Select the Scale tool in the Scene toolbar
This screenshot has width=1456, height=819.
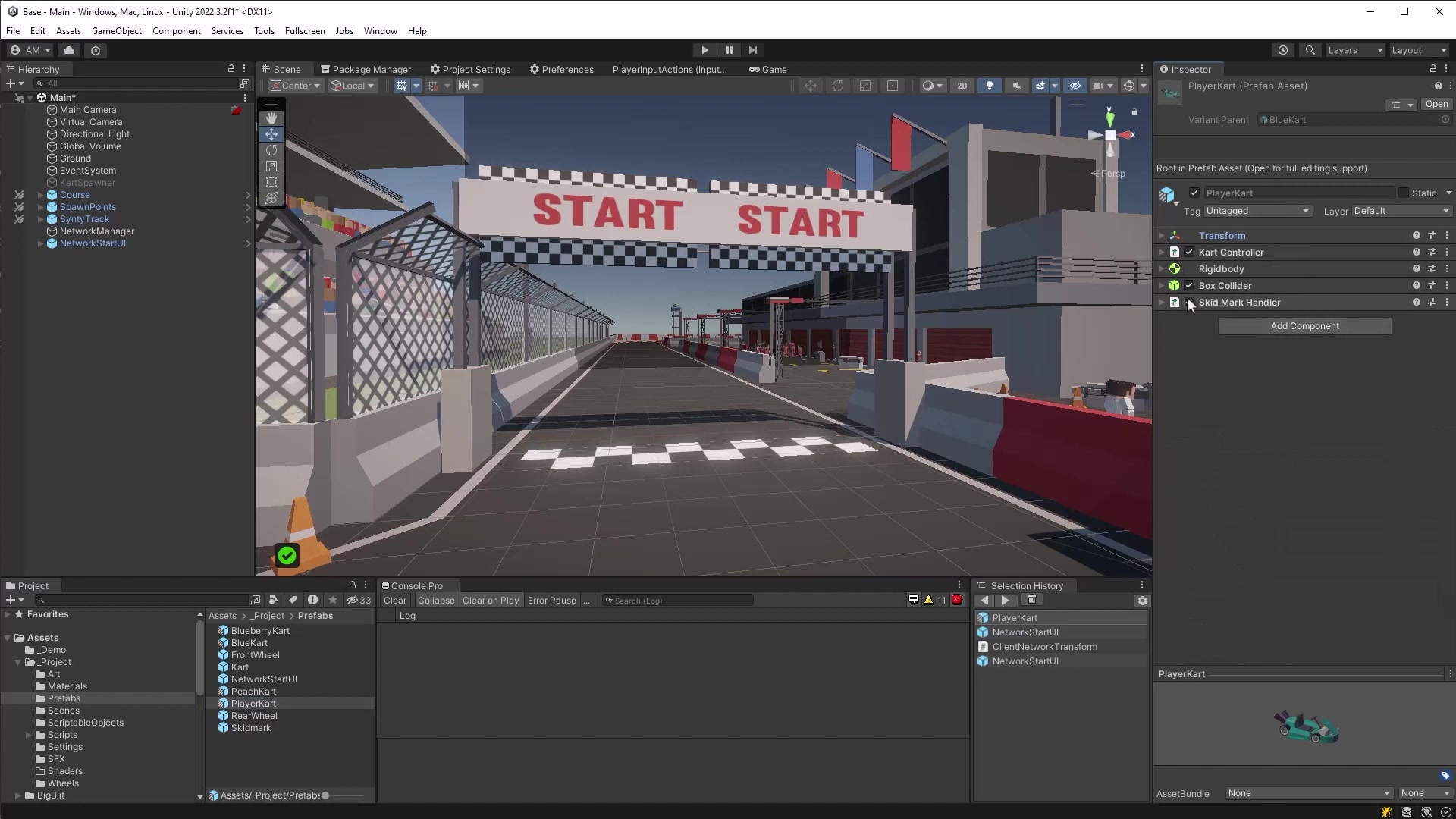pos(271,166)
